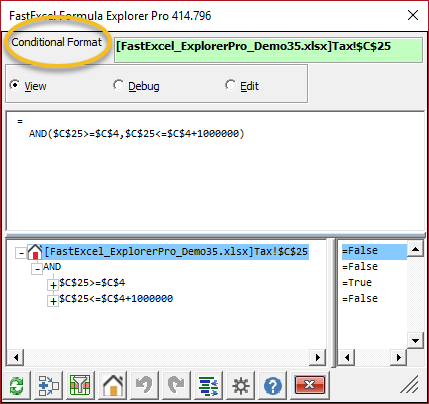Click the tree pane scroll right arrow

tap(318, 357)
